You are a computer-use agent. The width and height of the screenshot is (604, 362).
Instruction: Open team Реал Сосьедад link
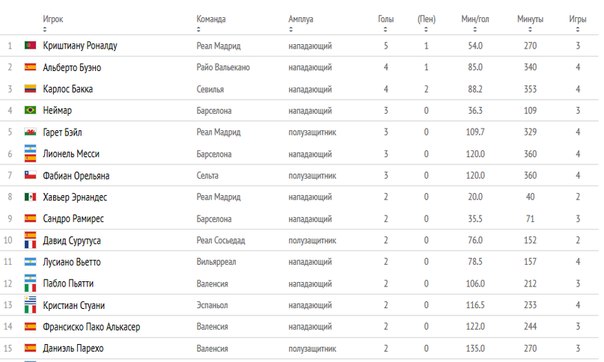tap(221, 240)
